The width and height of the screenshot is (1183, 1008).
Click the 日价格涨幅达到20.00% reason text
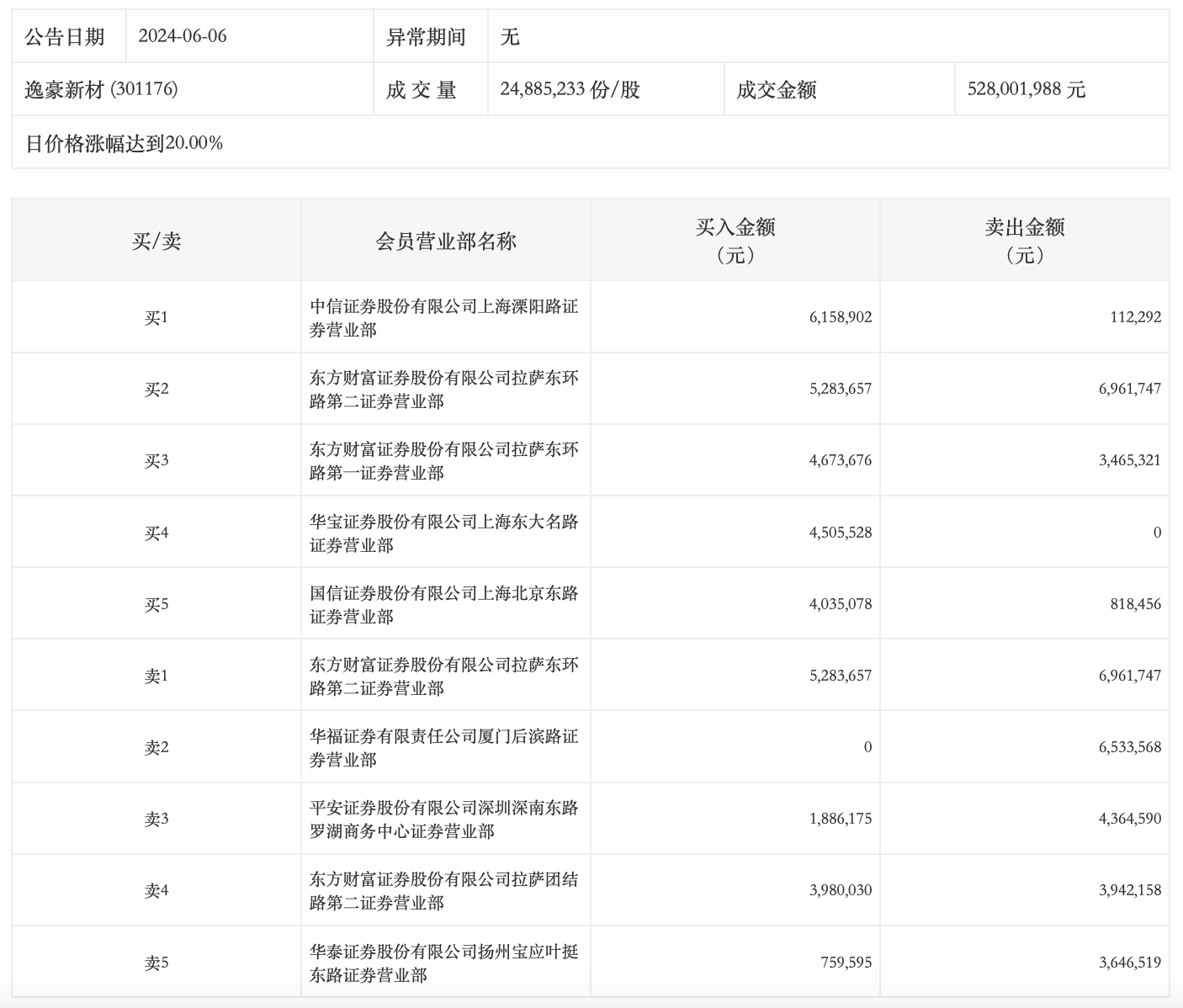124,143
